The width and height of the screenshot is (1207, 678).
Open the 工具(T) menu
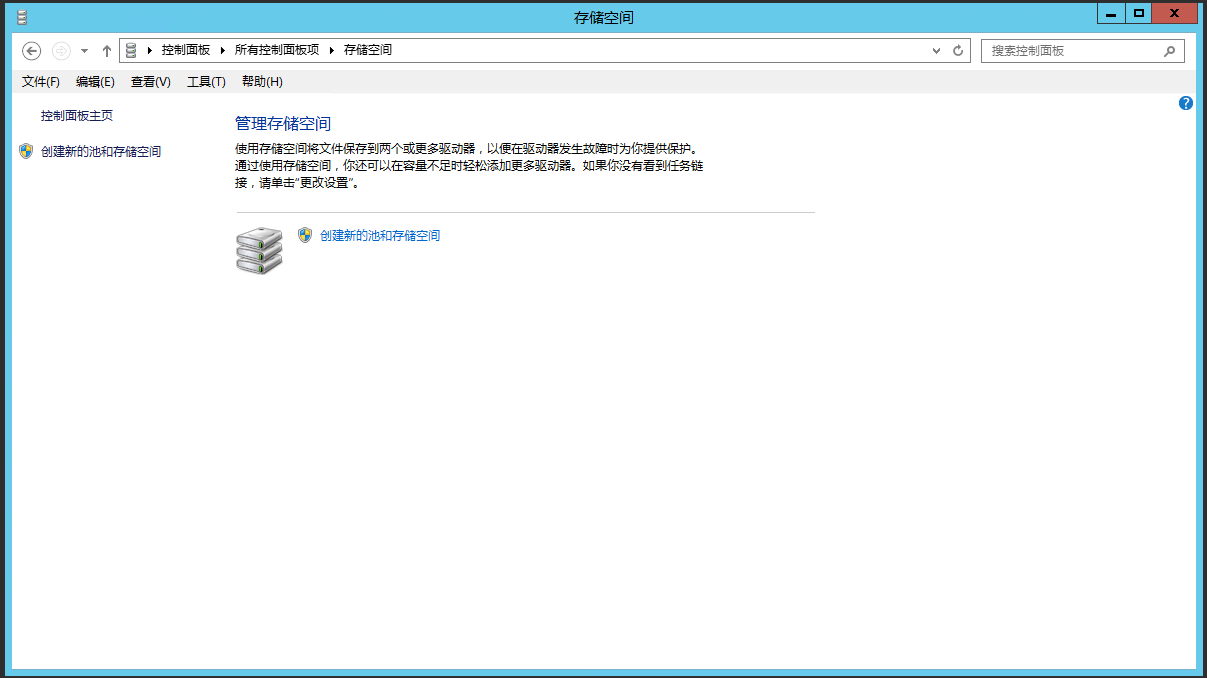click(x=205, y=81)
